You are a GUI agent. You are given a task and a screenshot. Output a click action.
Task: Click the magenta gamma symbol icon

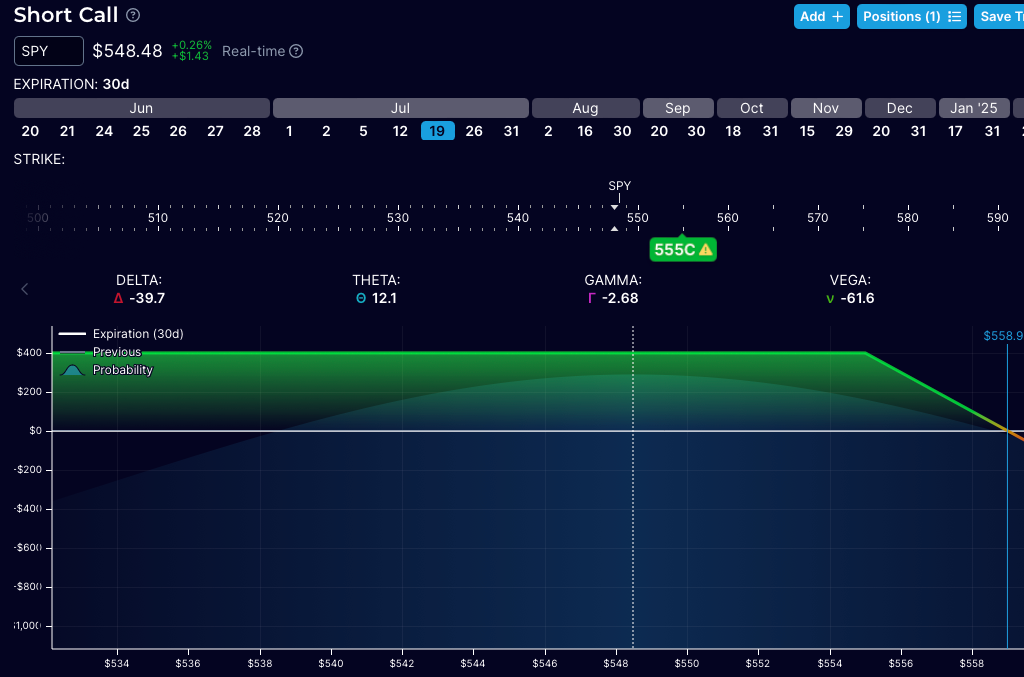pyautogui.click(x=592, y=298)
